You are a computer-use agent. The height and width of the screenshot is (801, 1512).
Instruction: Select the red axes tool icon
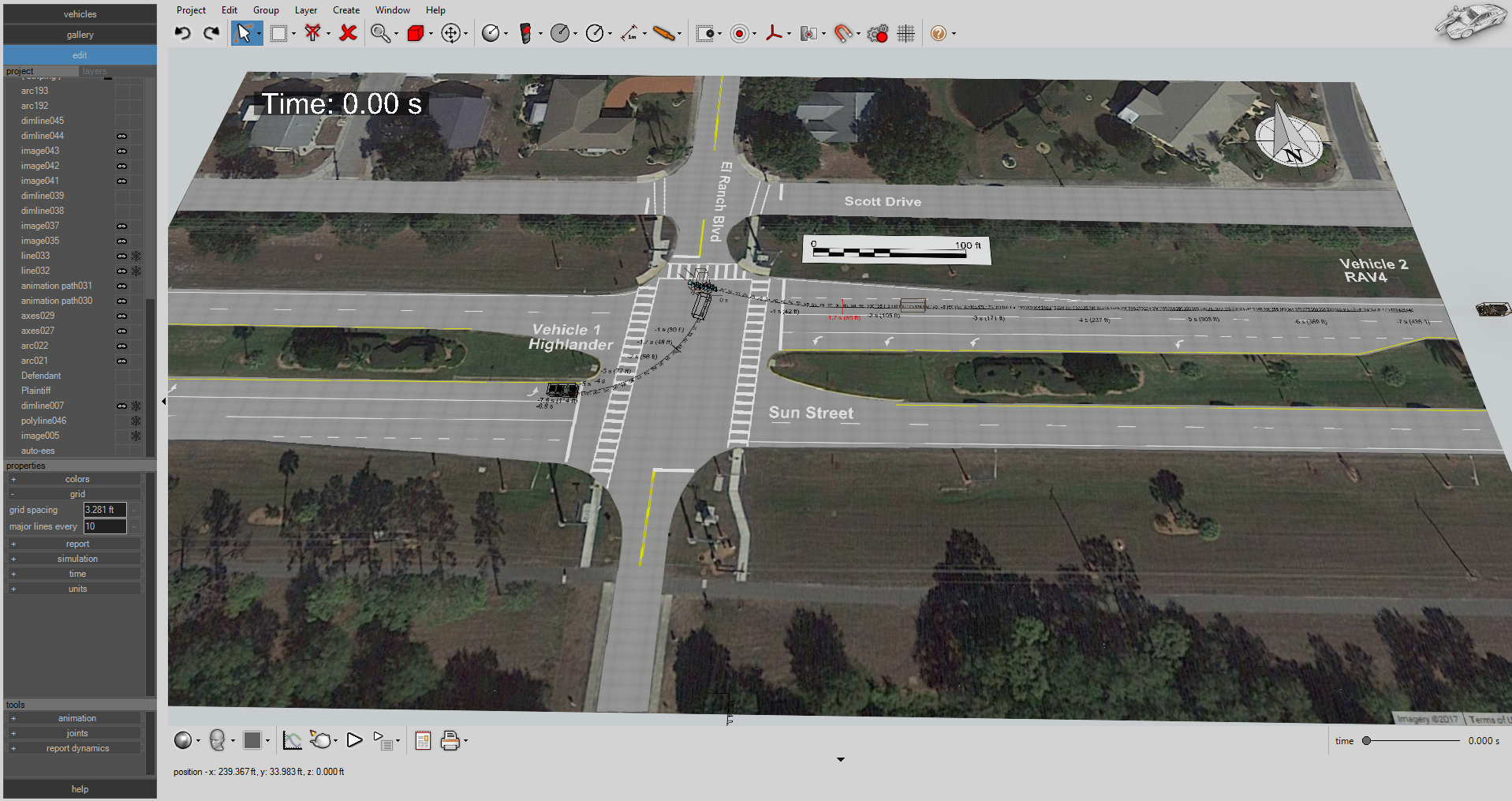coord(775,33)
